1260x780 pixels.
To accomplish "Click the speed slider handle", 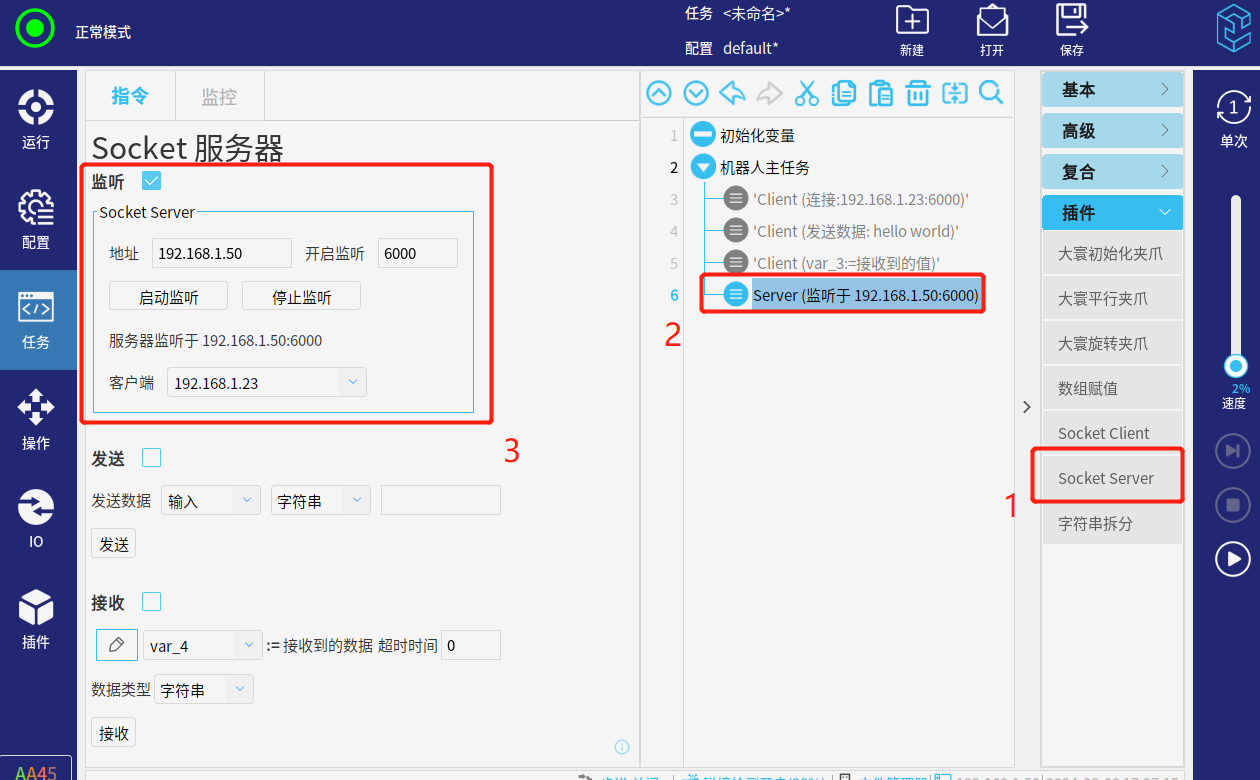I will tap(1236, 366).
